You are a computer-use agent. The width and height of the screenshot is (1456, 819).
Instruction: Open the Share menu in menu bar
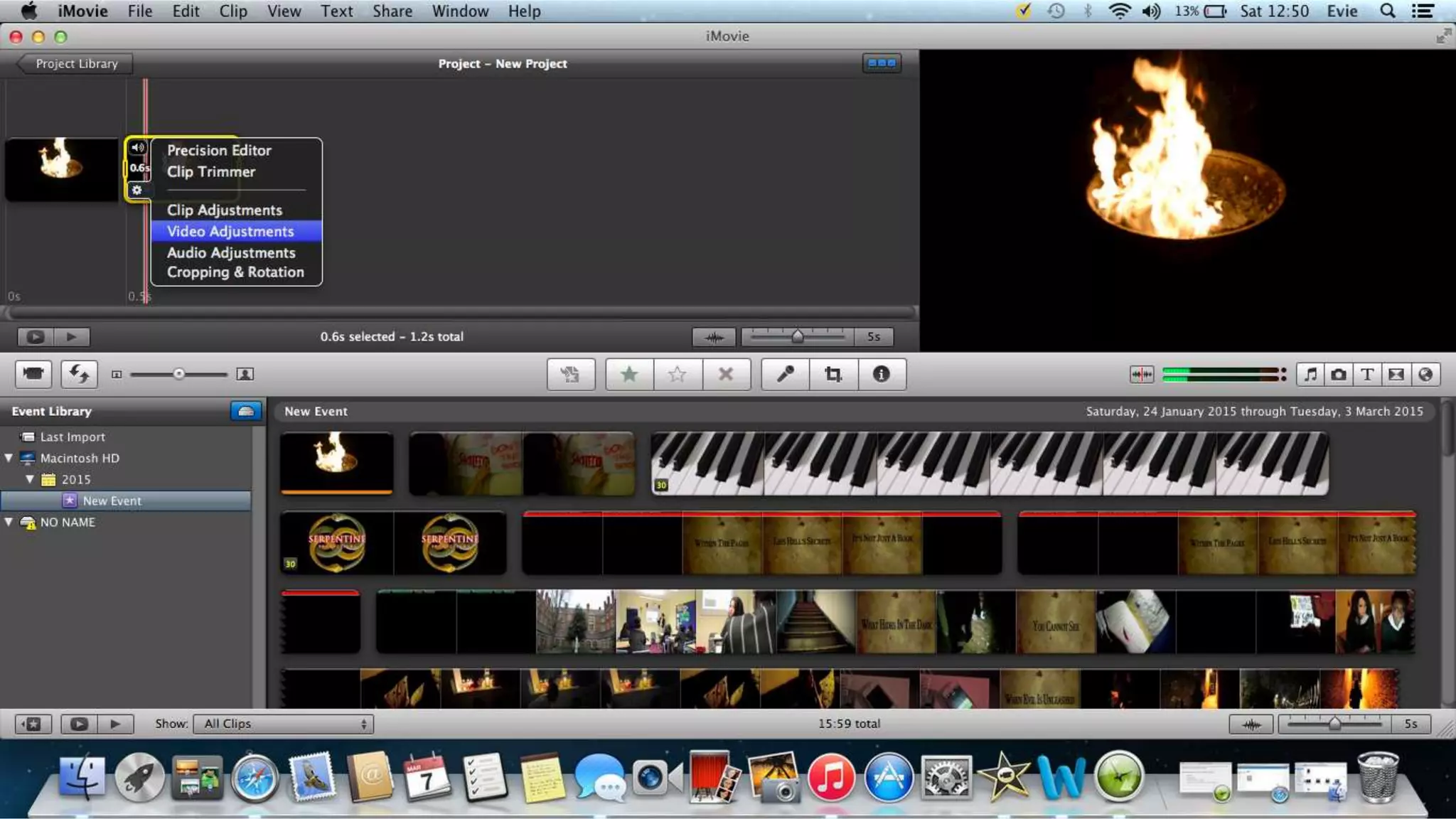(392, 11)
